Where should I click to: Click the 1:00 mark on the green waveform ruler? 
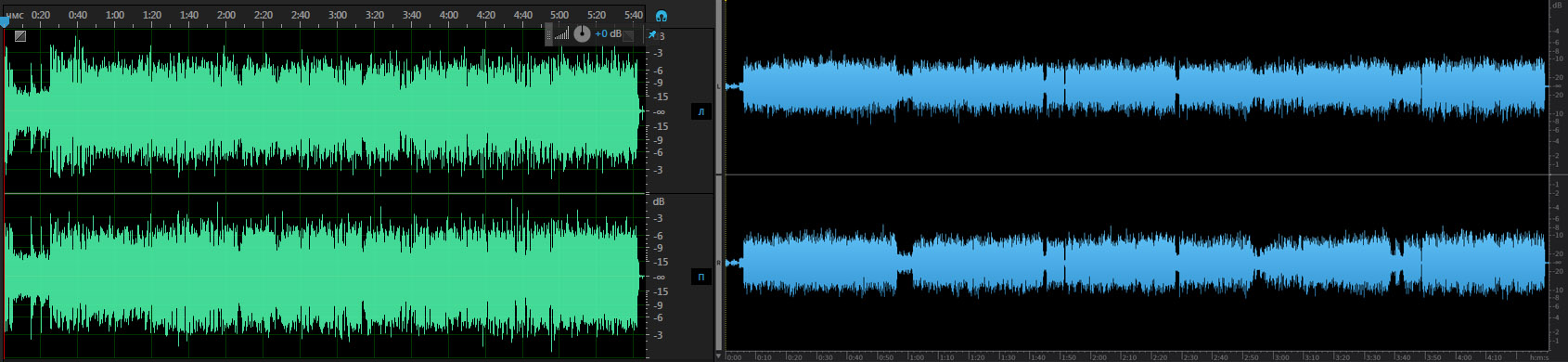coord(115,15)
